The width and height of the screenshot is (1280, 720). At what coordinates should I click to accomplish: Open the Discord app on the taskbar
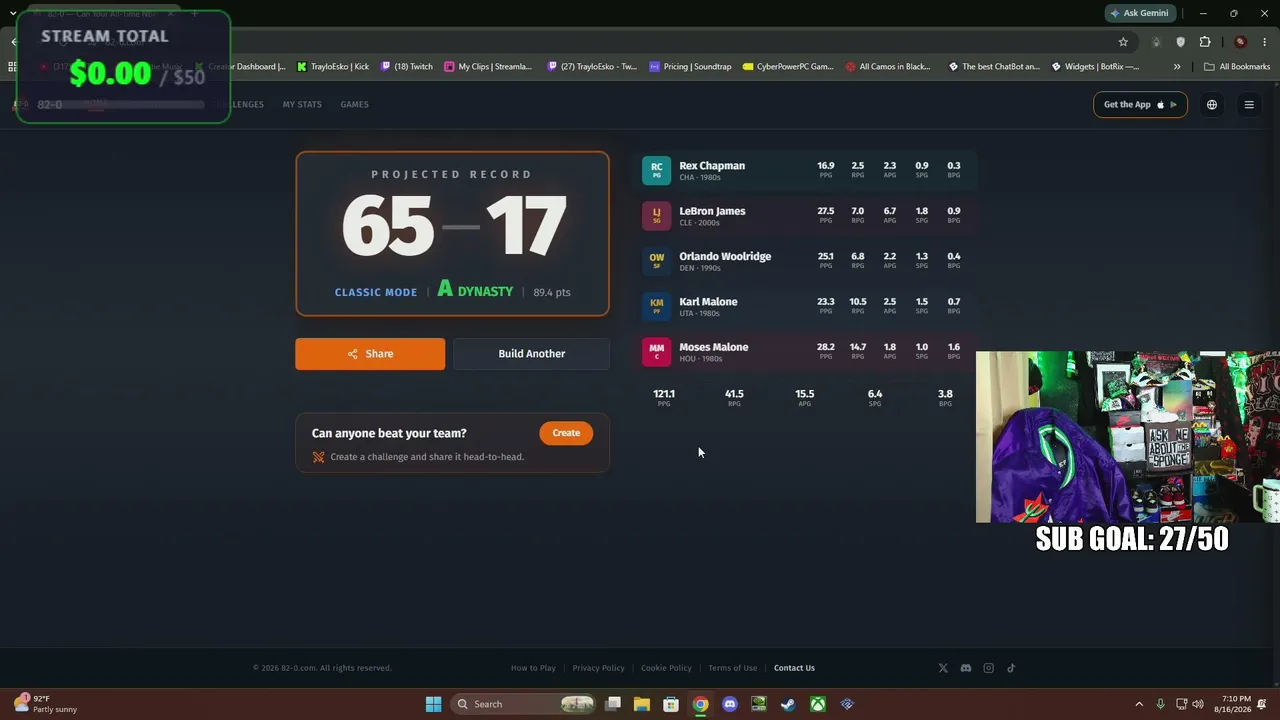tap(730, 704)
